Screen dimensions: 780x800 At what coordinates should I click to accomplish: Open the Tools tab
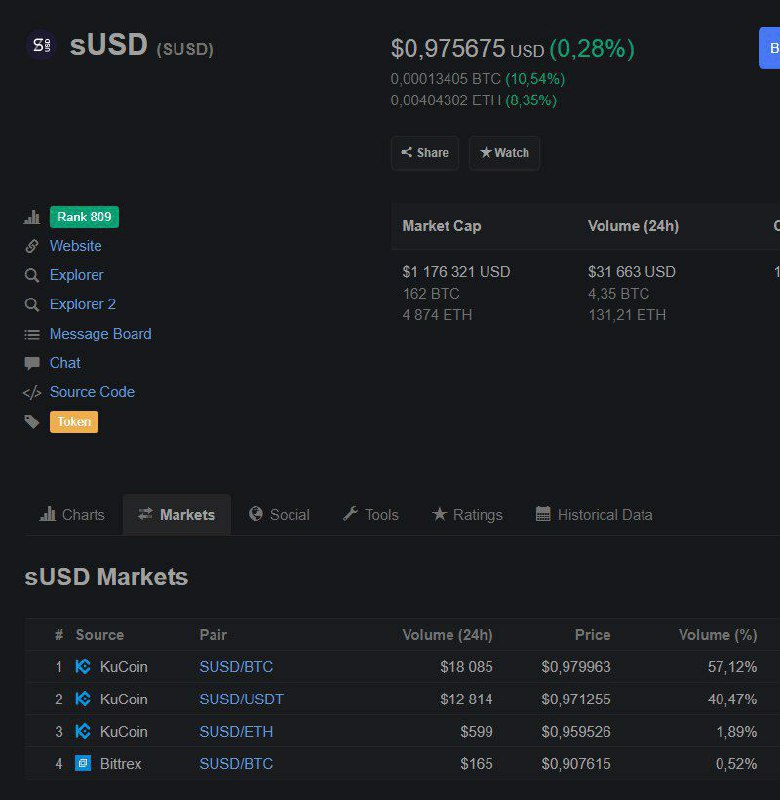(371, 514)
